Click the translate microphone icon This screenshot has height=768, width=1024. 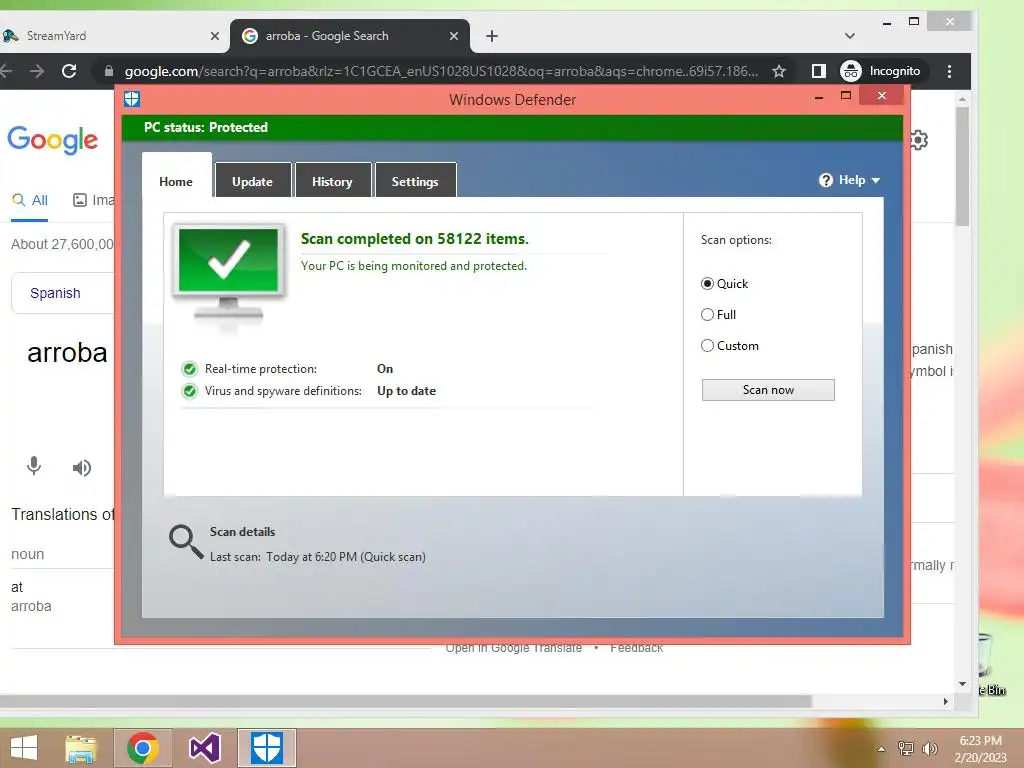(34, 466)
